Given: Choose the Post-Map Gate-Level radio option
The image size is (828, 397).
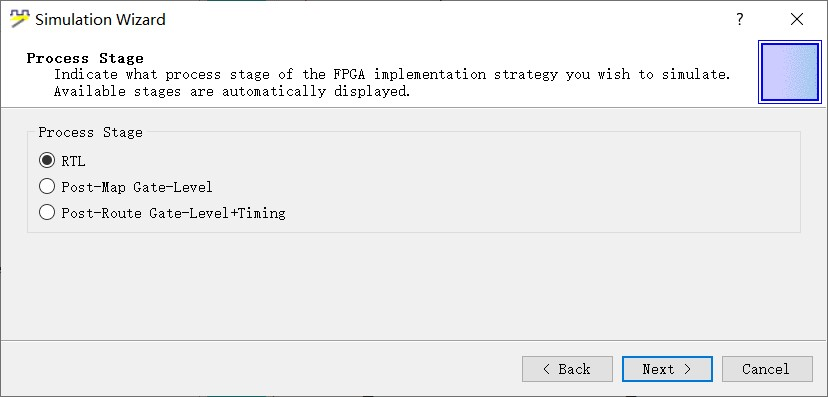Looking at the screenshot, I should tap(47, 186).
